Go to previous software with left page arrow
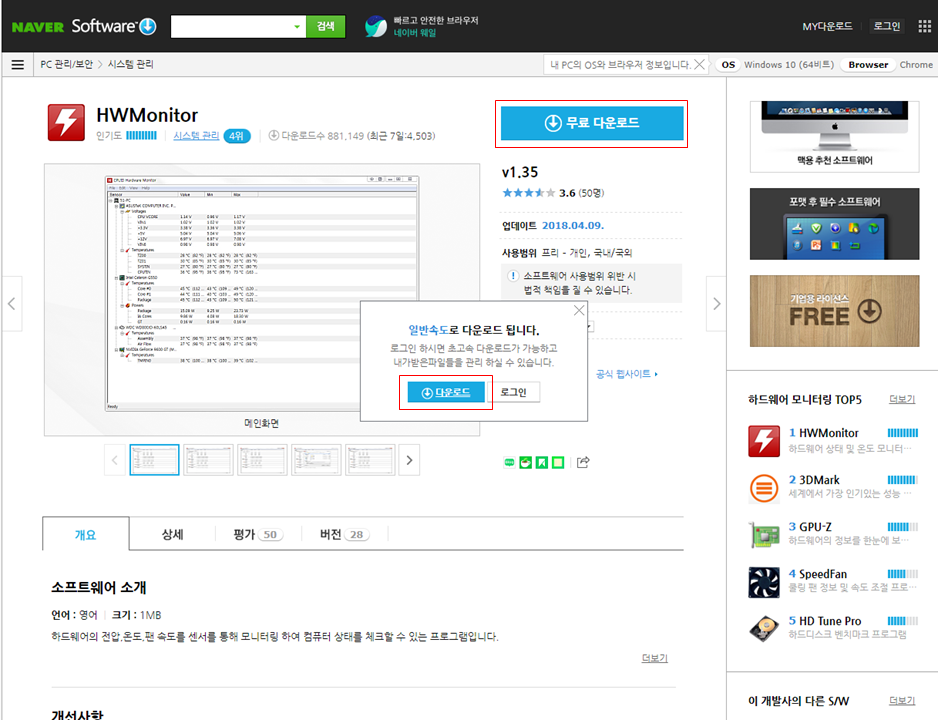Viewport: 938px width, 720px height. (12, 304)
